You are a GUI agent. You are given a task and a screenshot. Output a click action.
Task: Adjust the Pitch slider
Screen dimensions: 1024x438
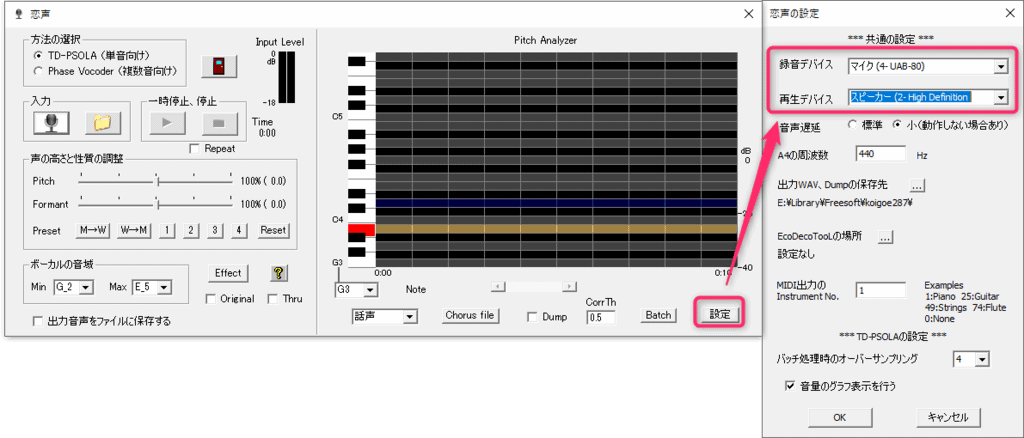(156, 181)
